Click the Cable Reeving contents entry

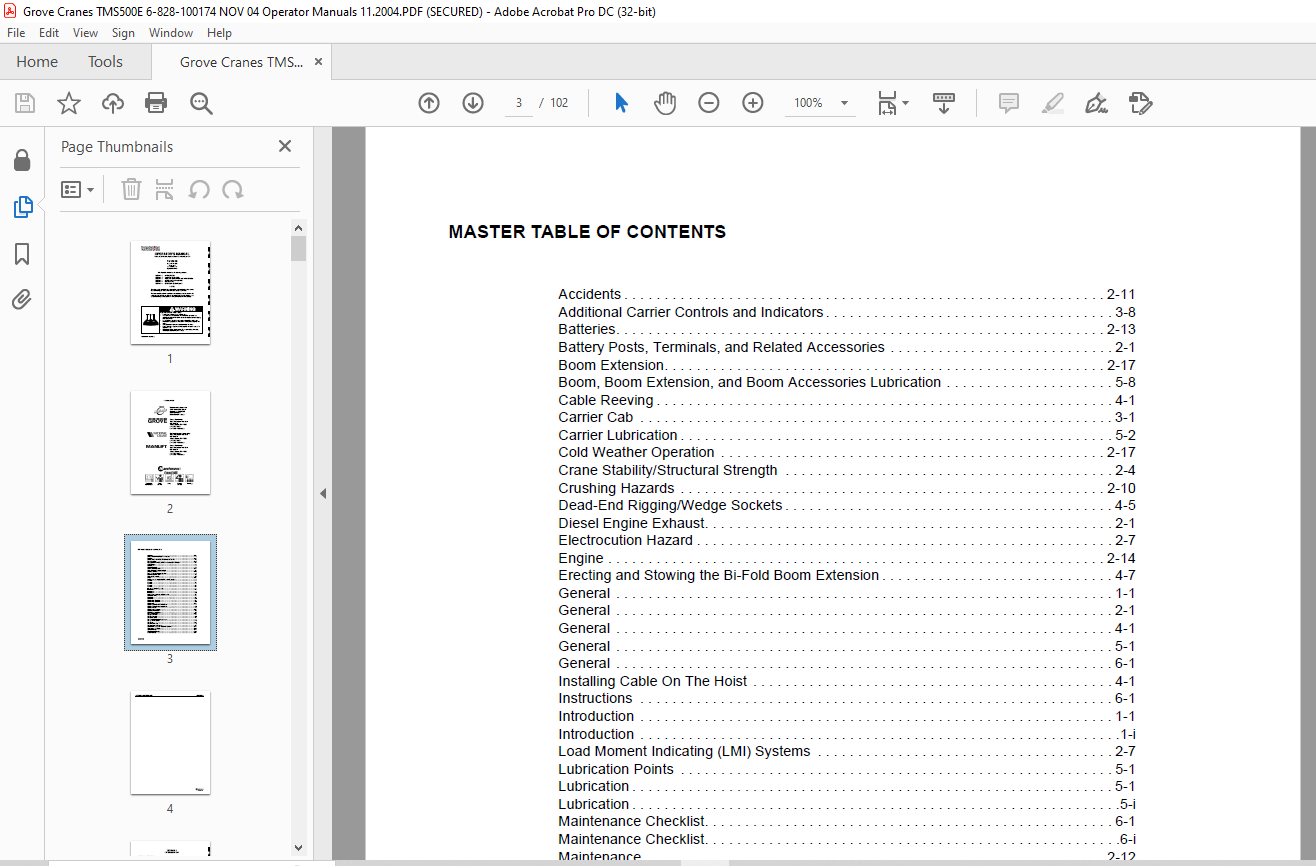coord(846,400)
